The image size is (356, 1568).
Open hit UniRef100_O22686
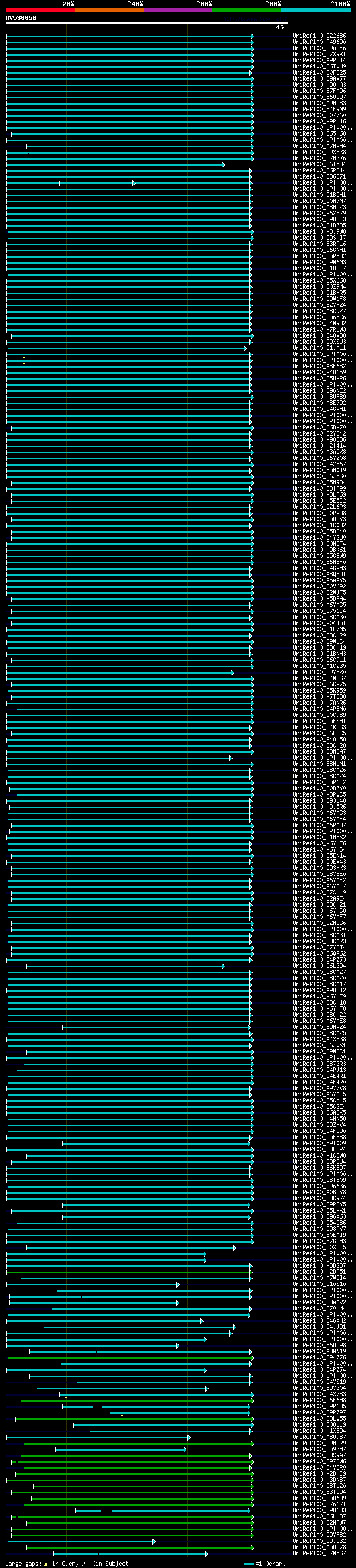coord(319,36)
